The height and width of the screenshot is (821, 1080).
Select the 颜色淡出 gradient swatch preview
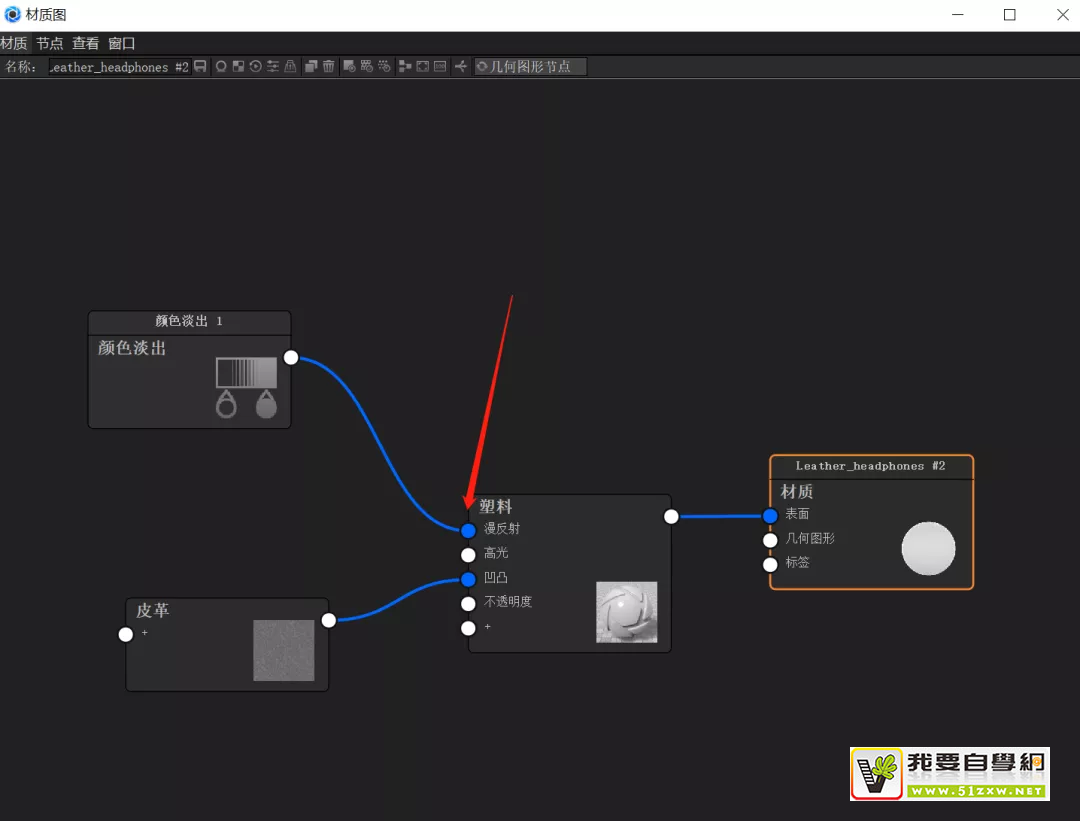246,373
